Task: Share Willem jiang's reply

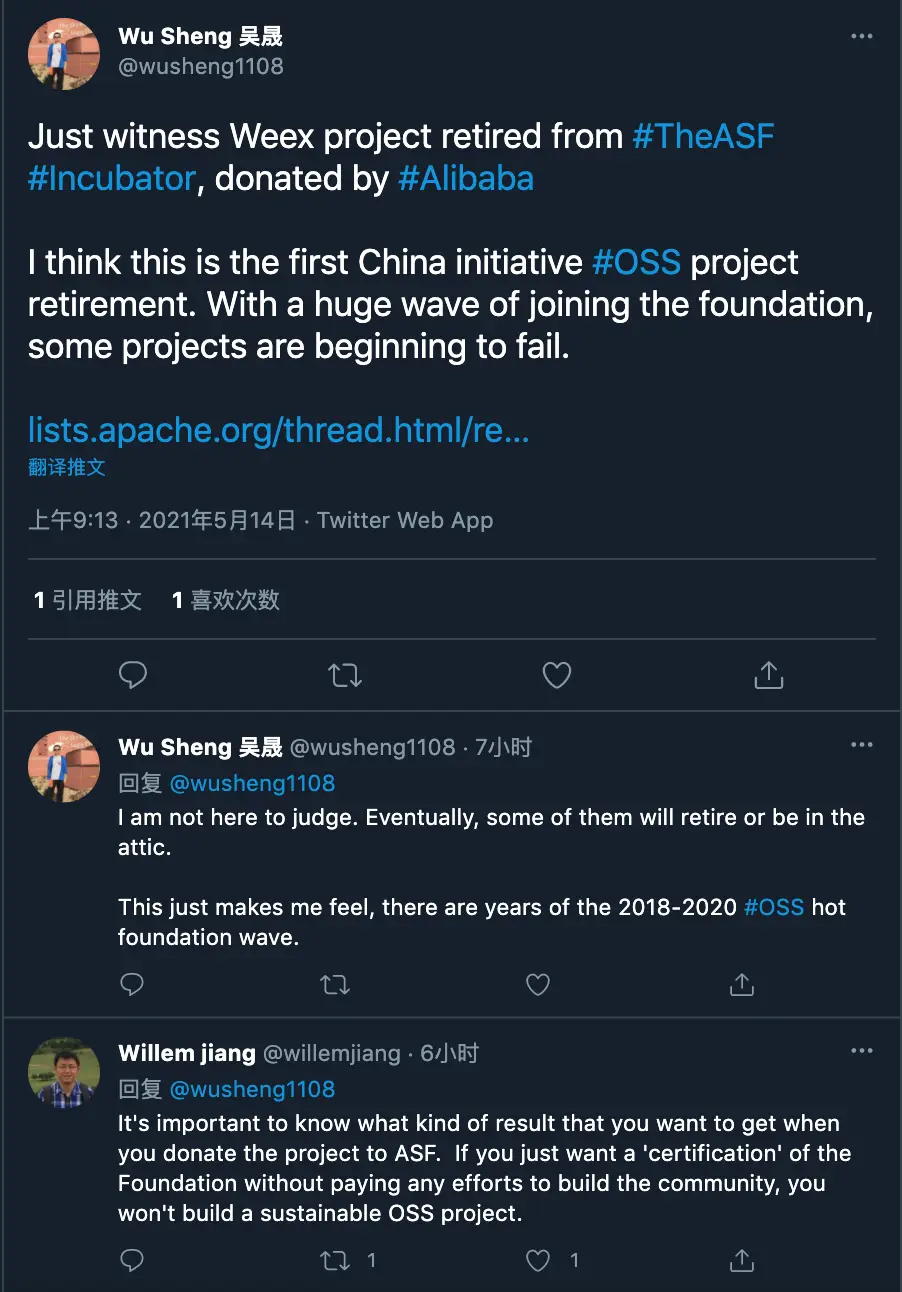Action: pyautogui.click(x=741, y=1260)
